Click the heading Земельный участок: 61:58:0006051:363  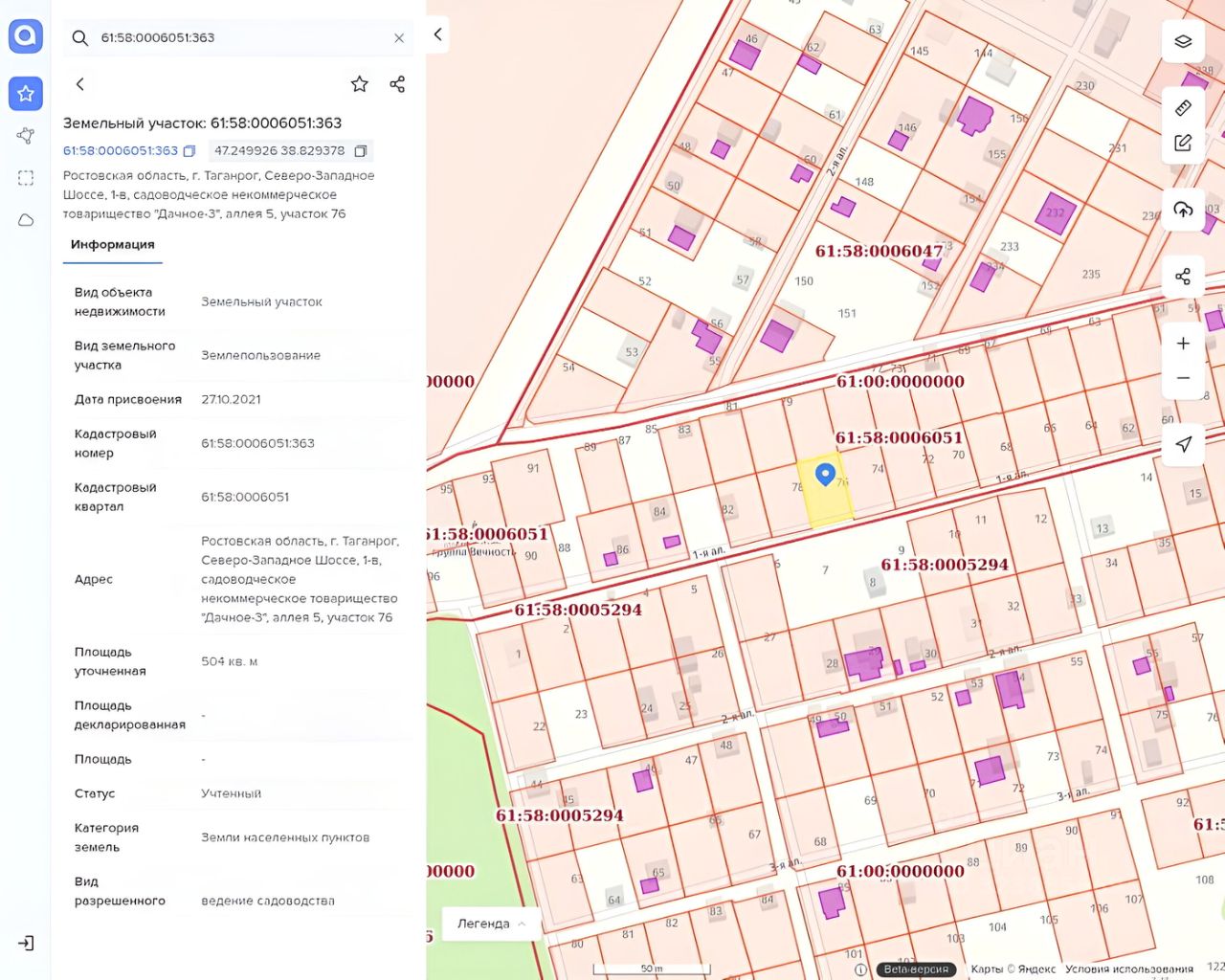(x=203, y=123)
